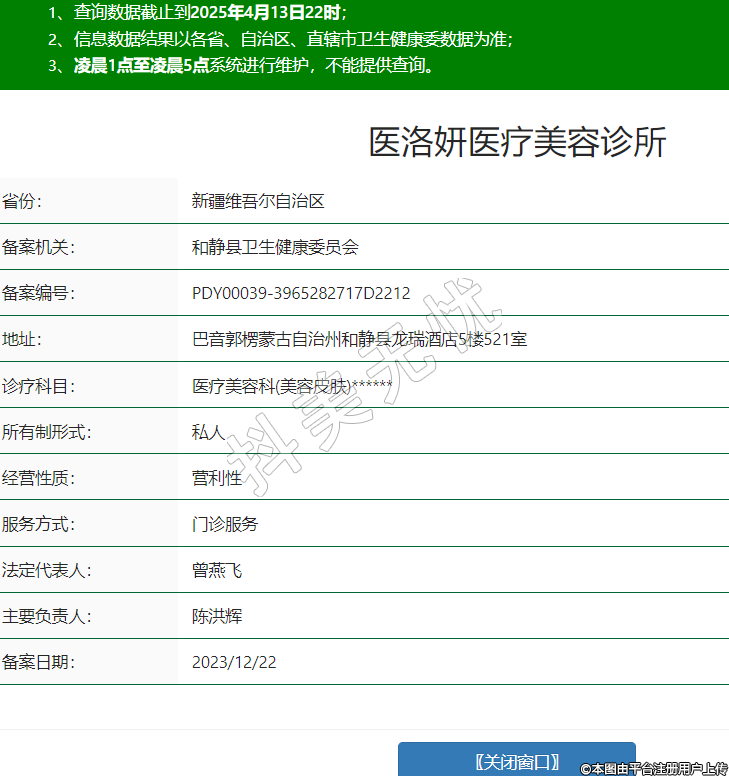Click the address text ending in 5楼521室
729x776 pixels.
(359, 340)
